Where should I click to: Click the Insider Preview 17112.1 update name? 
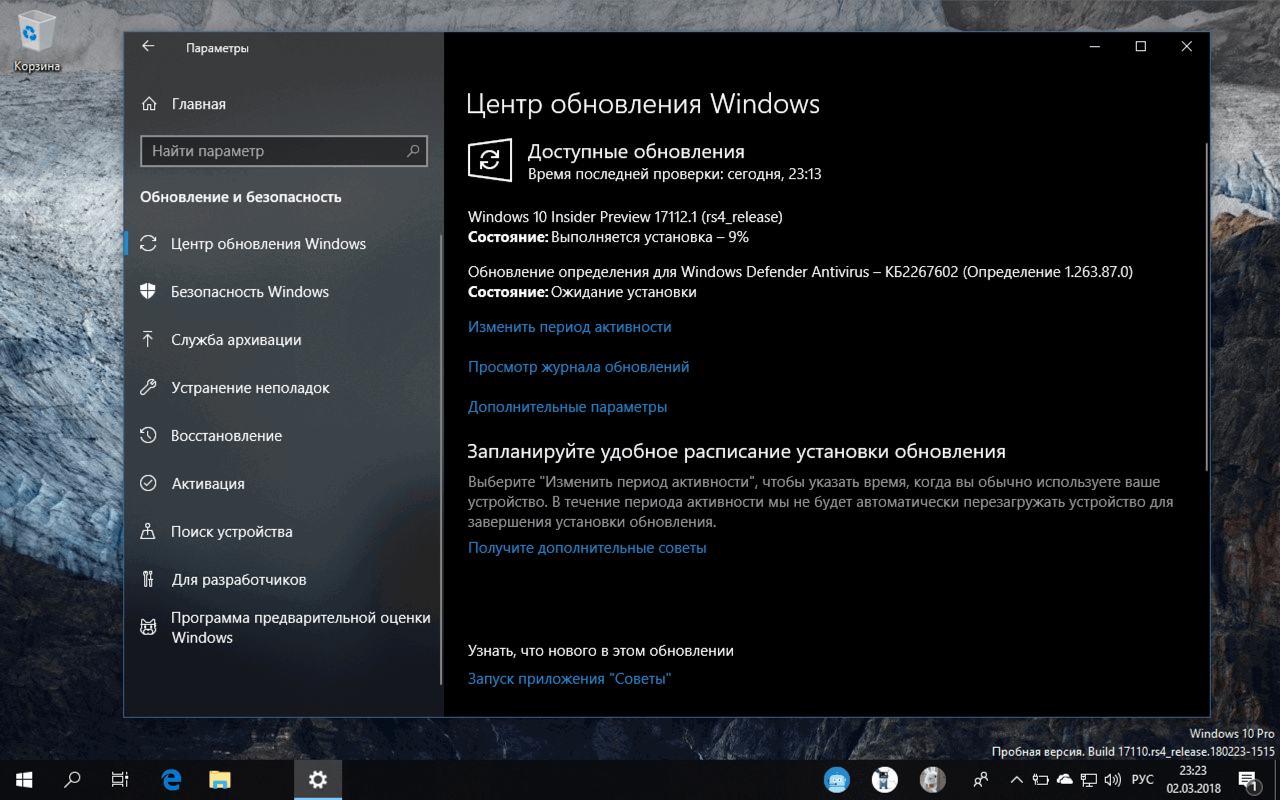point(625,216)
